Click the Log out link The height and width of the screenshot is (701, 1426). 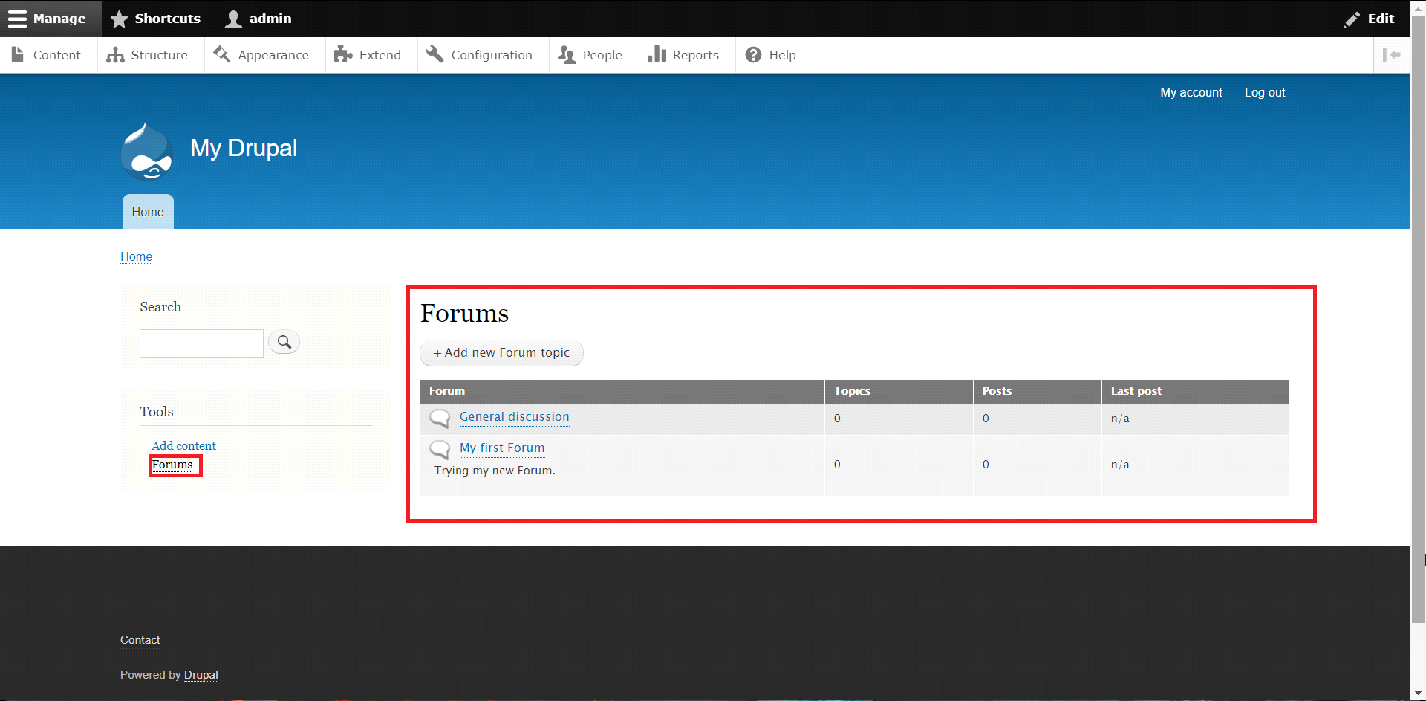pos(1265,93)
